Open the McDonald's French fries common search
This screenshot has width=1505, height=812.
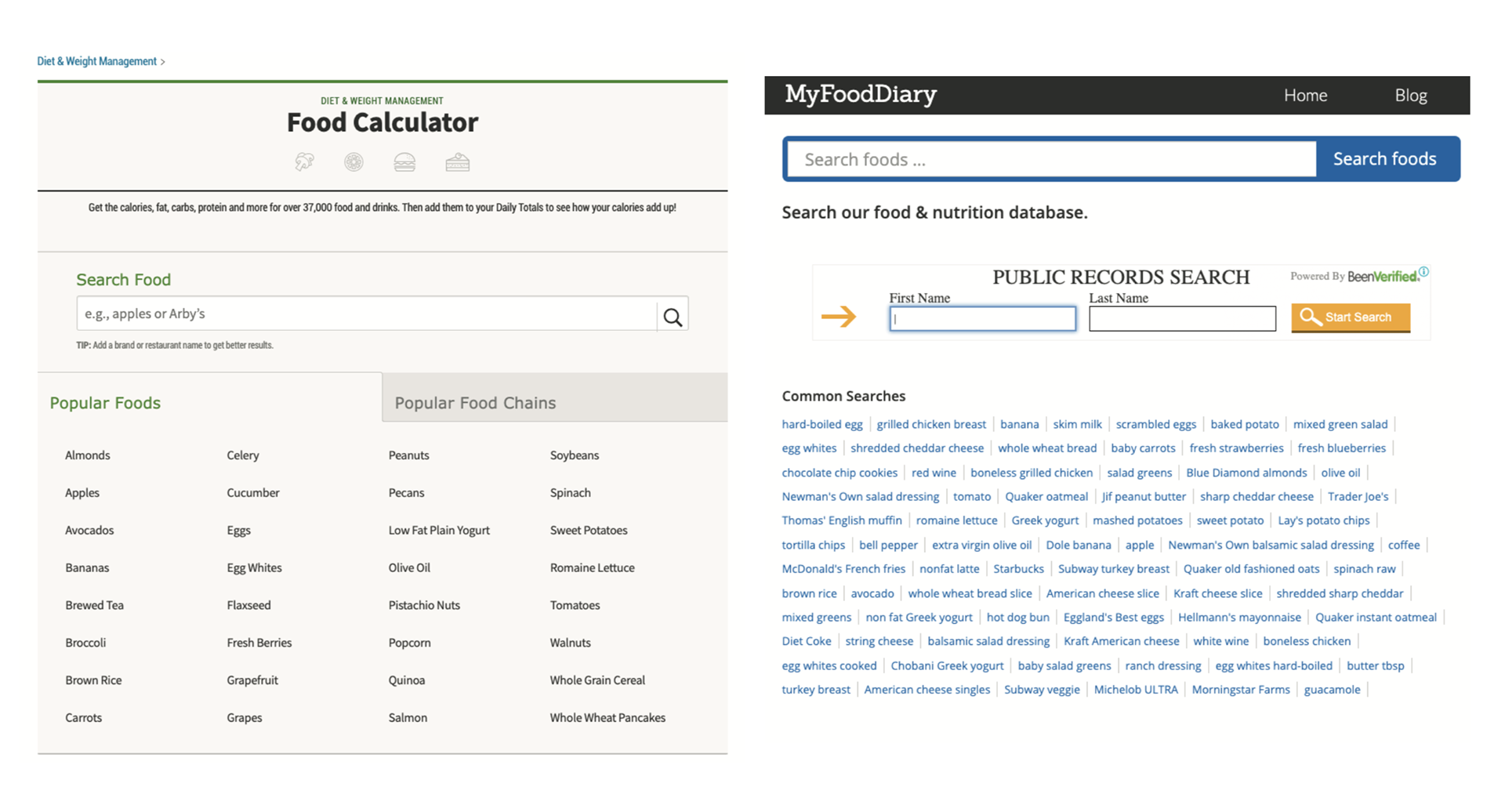point(843,569)
